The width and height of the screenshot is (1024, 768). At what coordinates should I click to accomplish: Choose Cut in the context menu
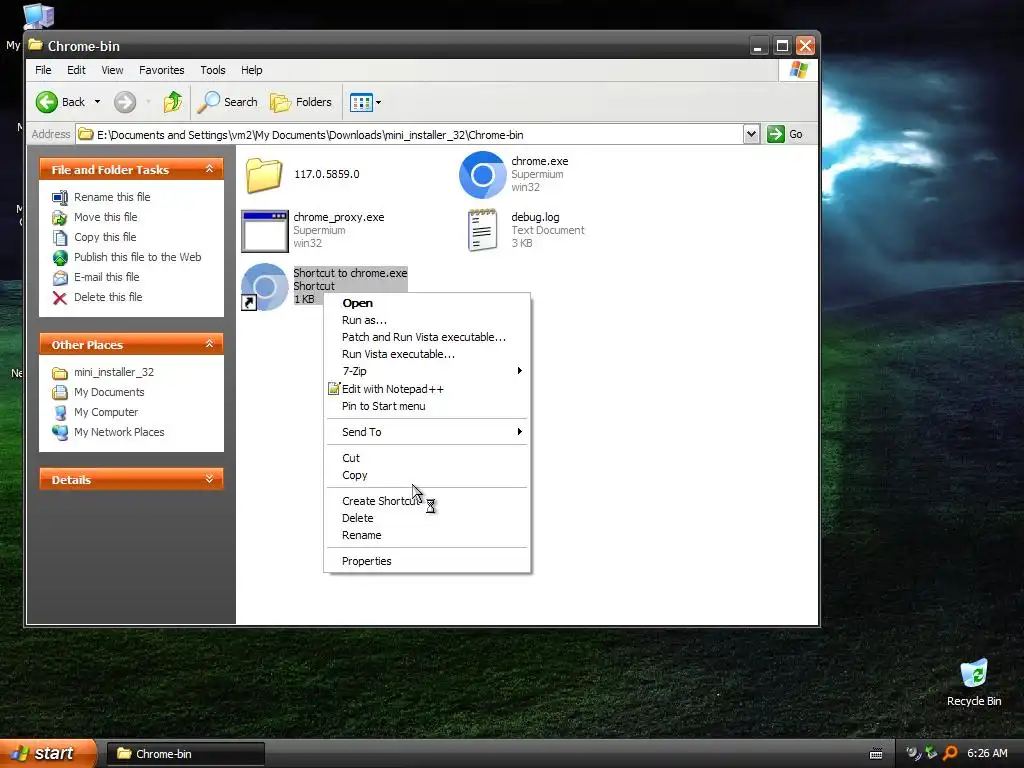click(x=427, y=458)
